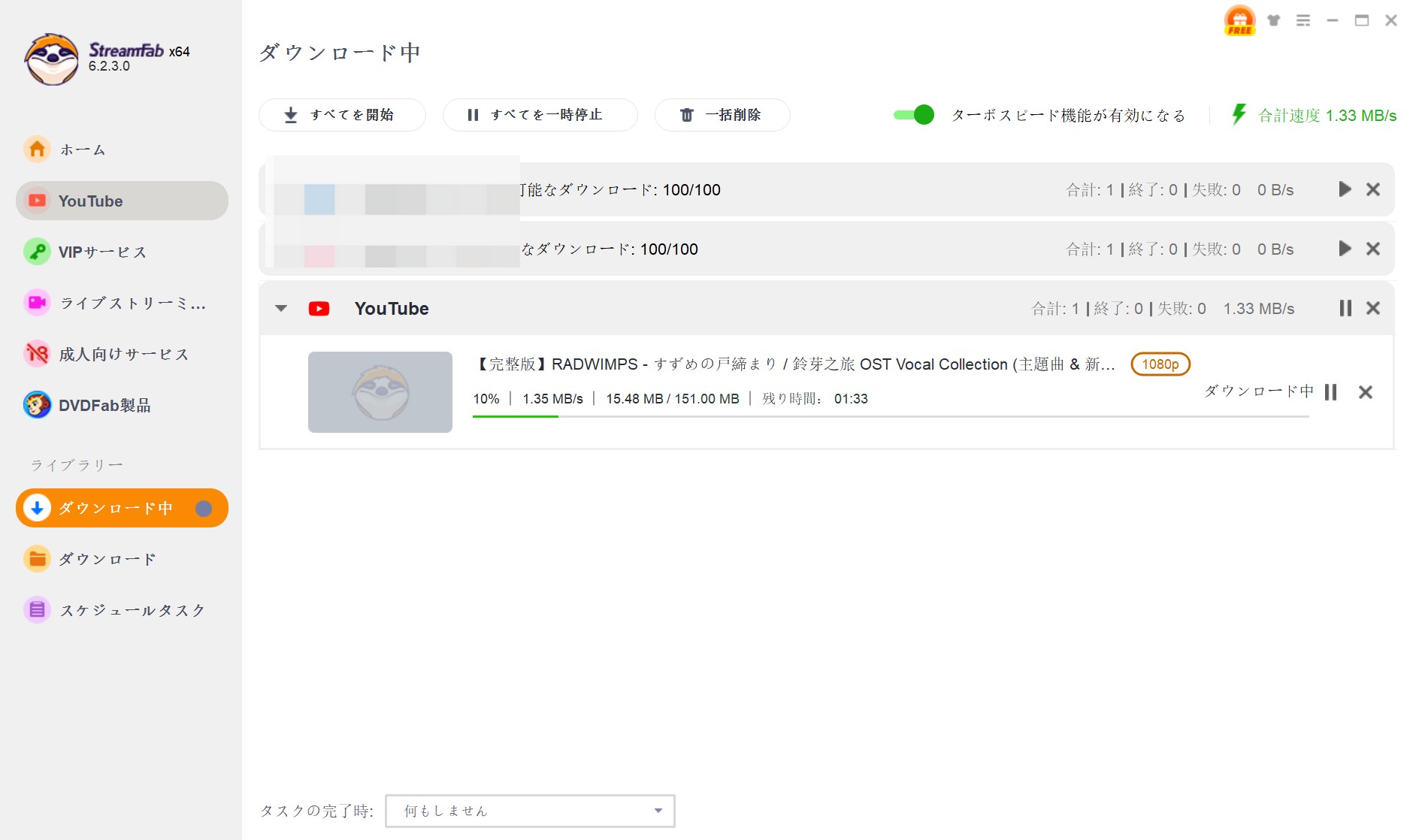The height and width of the screenshot is (840, 1413).
Task: Pause the YouTube group downloads
Action: tap(1345, 308)
